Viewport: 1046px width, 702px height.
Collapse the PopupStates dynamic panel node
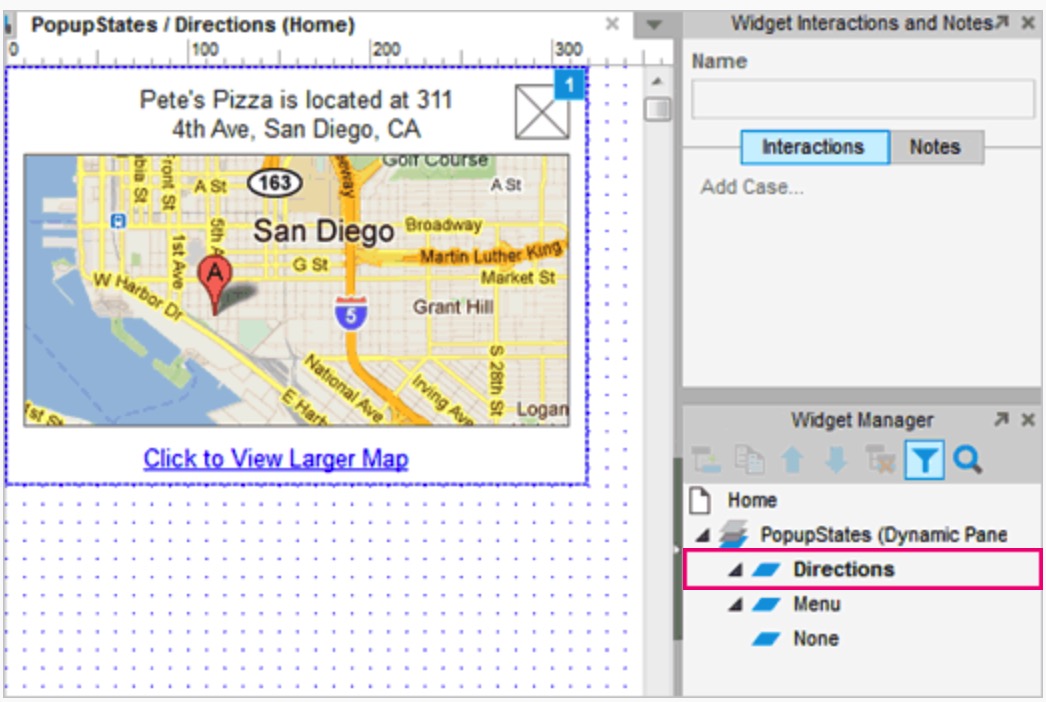click(x=701, y=535)
